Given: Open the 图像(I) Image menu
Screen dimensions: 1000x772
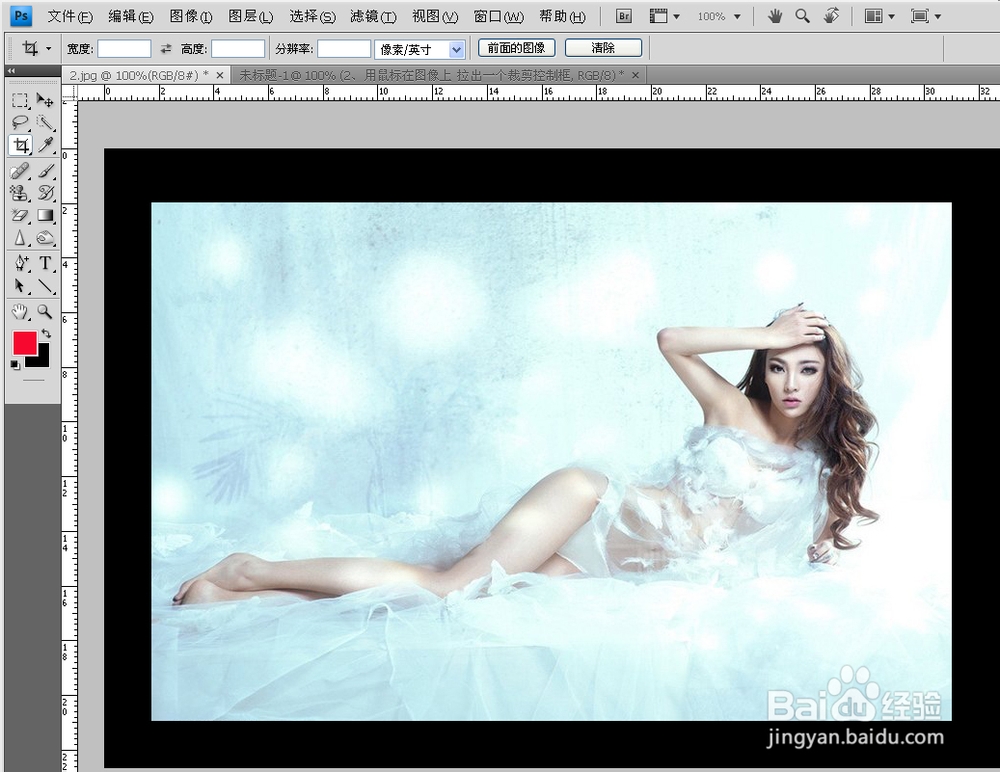Looking at the screenshot, I should (191, 17).
